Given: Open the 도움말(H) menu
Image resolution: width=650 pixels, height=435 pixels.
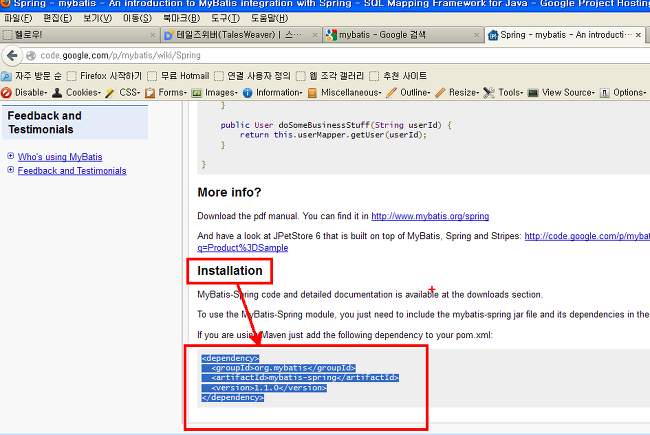Looking at the screenshot, I should pyautogui.click(x=269, y=19).
